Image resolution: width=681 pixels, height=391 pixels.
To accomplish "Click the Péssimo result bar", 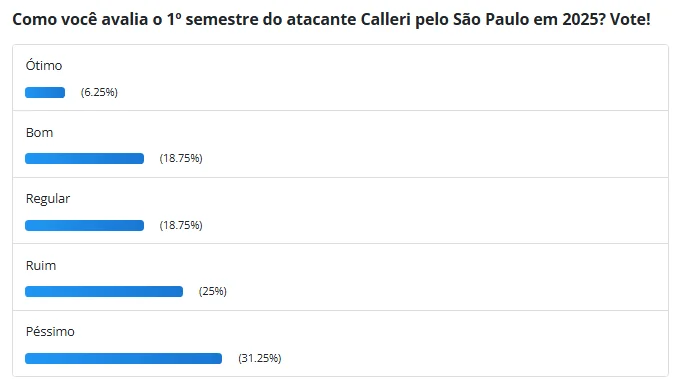I will [x=123, y=358].
